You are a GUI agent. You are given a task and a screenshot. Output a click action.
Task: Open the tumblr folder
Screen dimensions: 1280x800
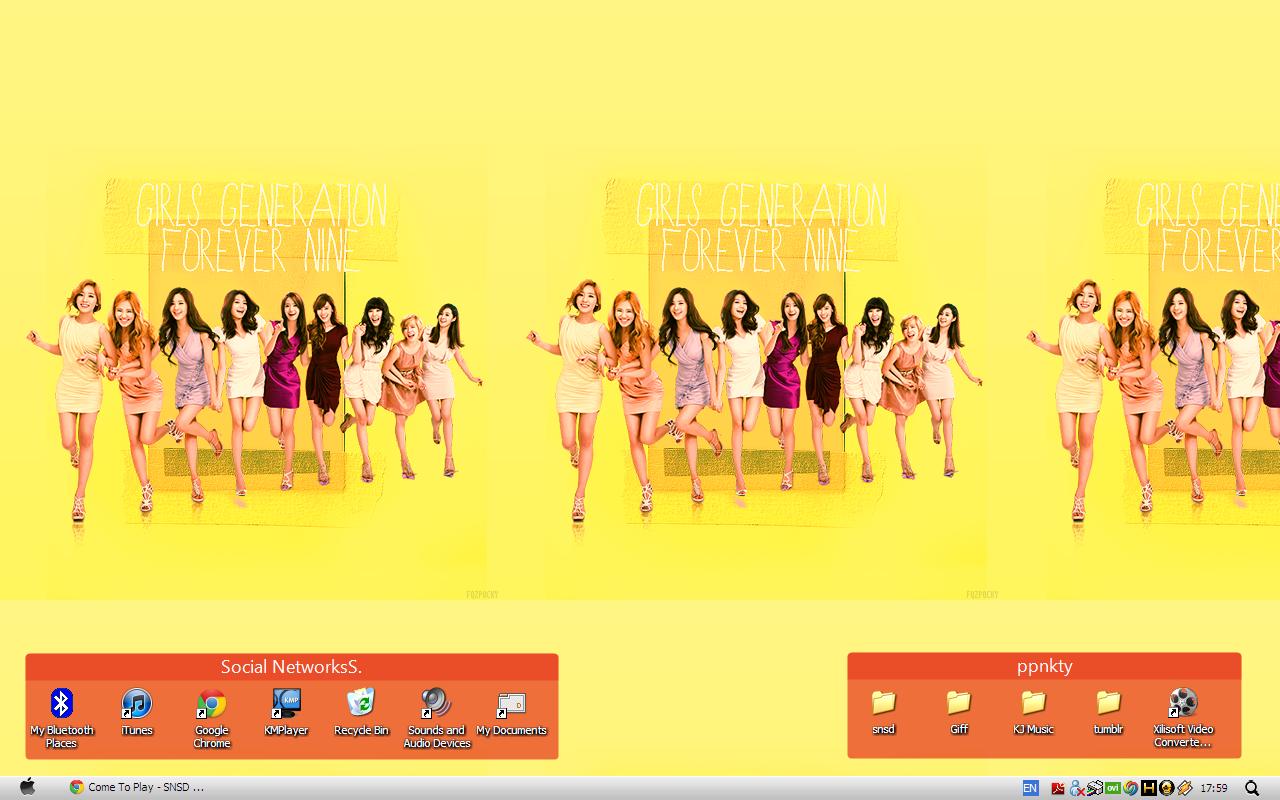[x=1108, y=712]
